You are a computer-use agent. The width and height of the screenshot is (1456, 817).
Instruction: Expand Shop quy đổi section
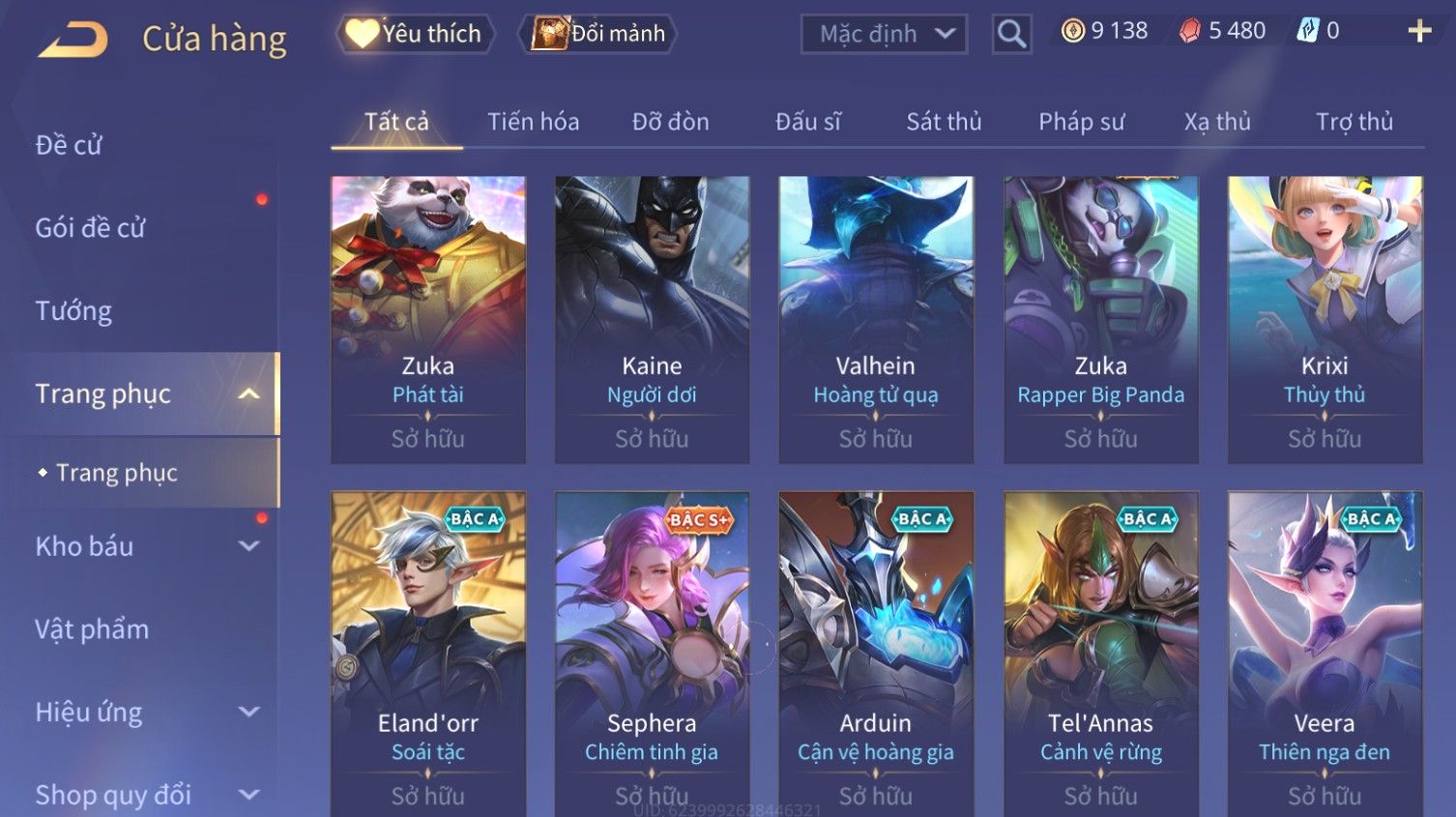pyautogui.click(x=248, y=795)
